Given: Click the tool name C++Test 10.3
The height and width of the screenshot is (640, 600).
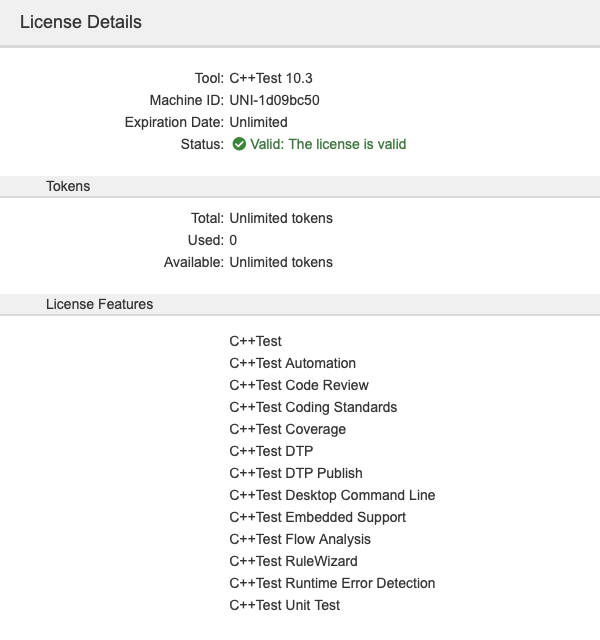Looking at the screenshot, I should pyautogui.click(x=271, y=78).
